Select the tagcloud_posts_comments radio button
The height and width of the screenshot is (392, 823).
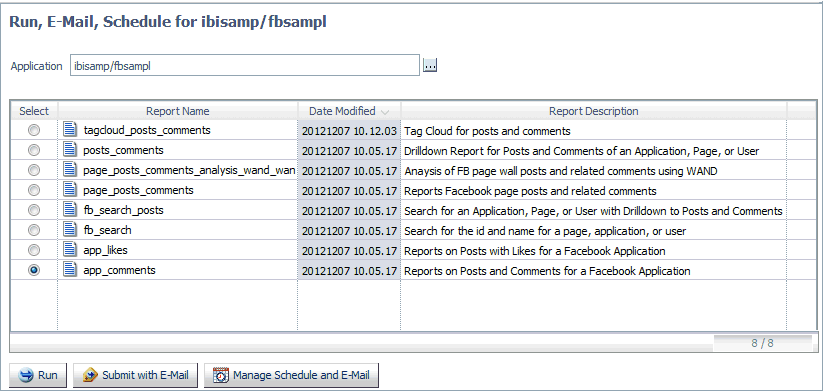pos(34,130)
